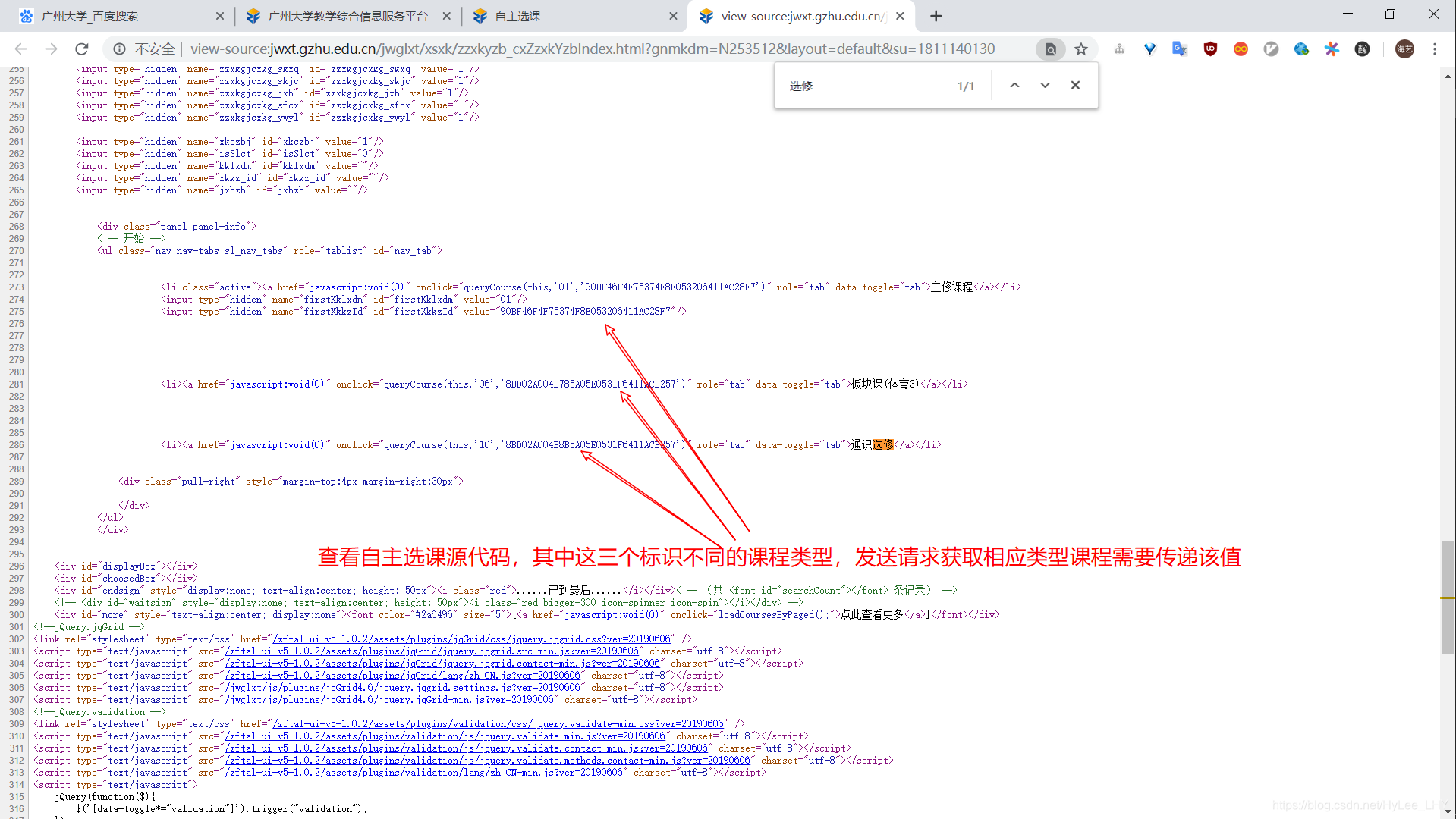
Task: Close the 广州大学_百度搜索 tab
Action: (x=219, y=16)
